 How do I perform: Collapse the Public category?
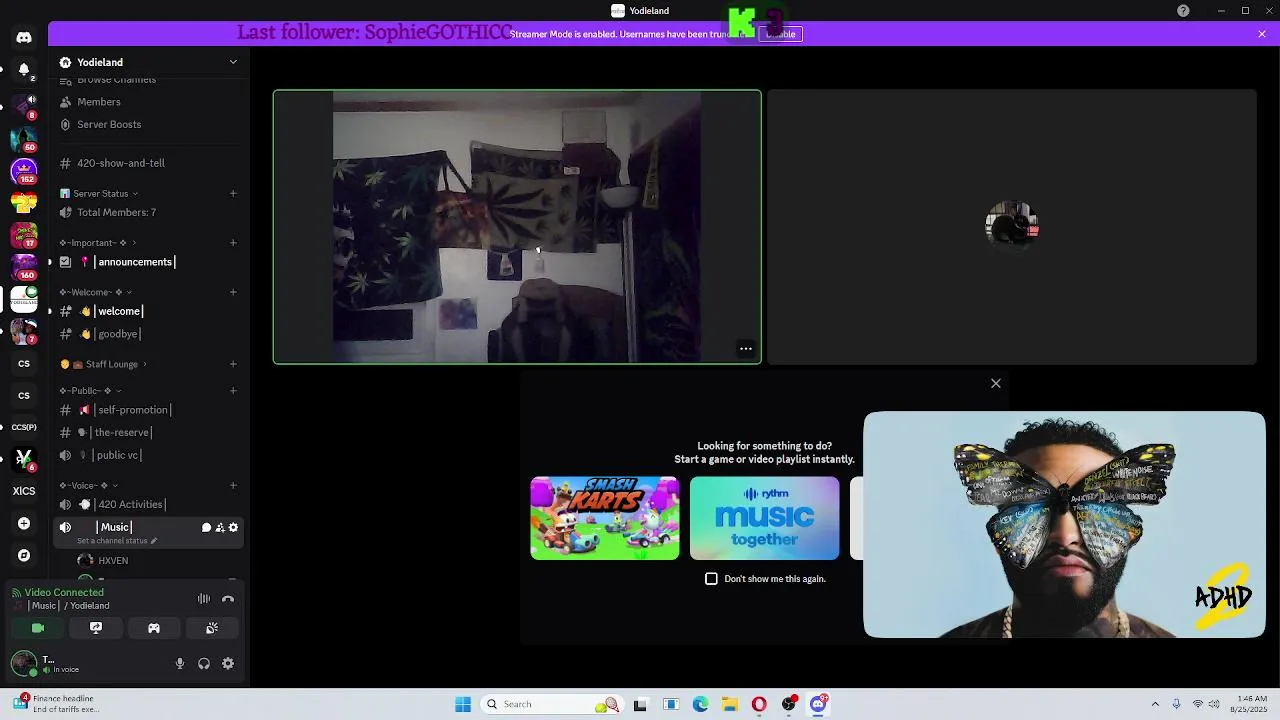(90, 391)
